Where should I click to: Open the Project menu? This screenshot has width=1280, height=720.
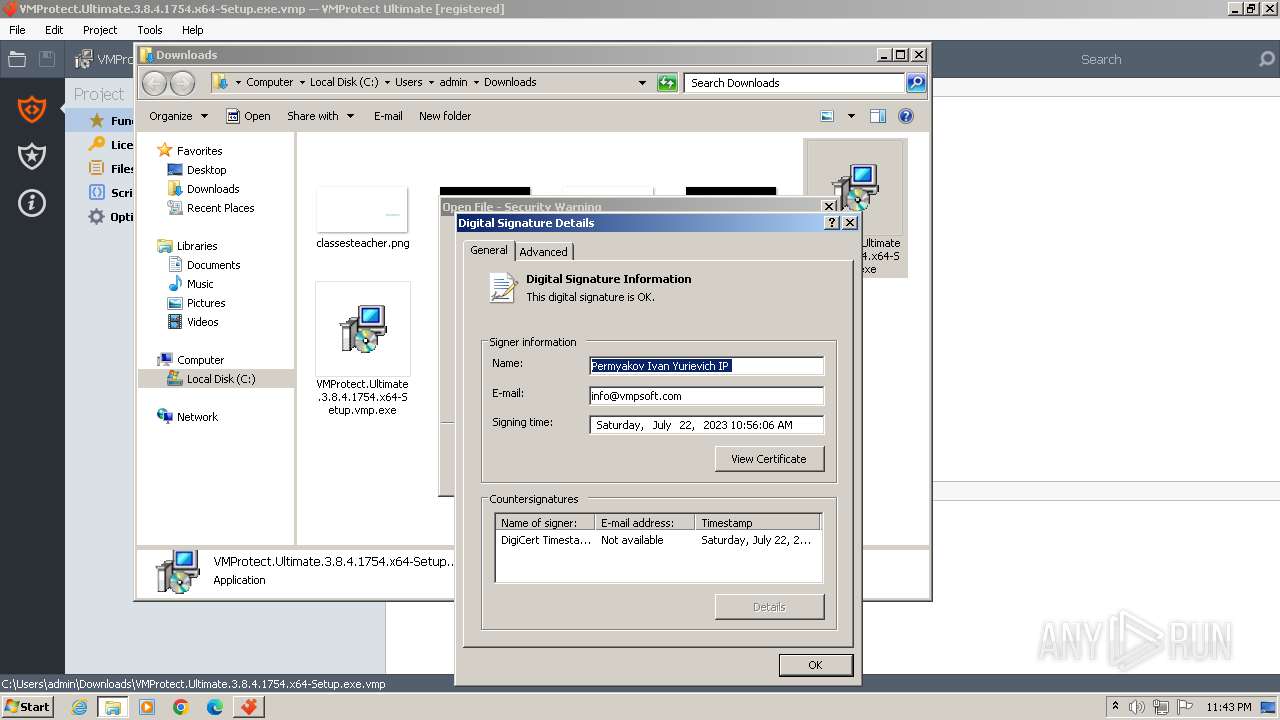100,30
